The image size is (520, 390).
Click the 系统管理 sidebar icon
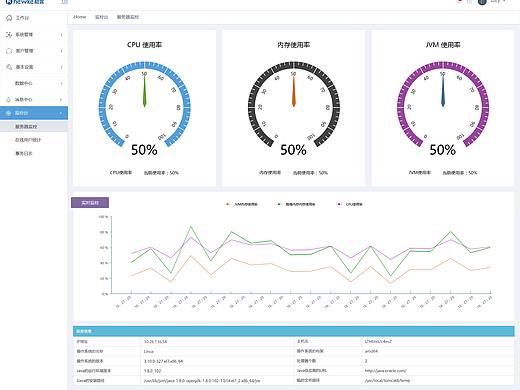click(x=9, y=35)
